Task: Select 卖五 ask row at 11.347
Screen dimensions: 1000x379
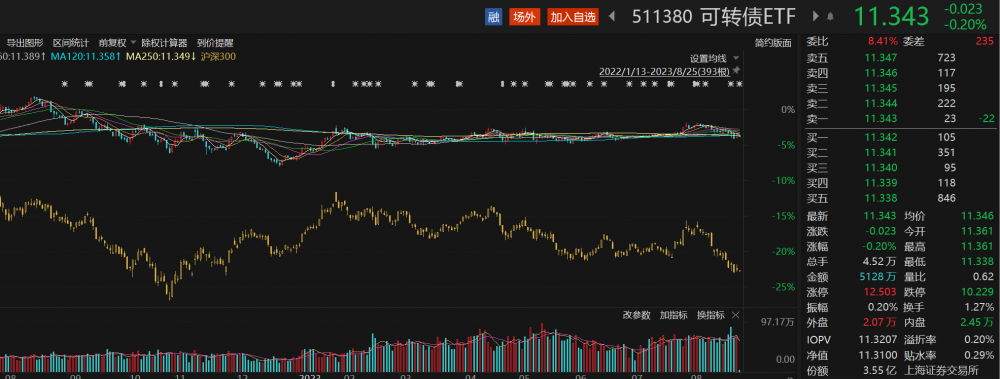Action: [x=900, y=57]
